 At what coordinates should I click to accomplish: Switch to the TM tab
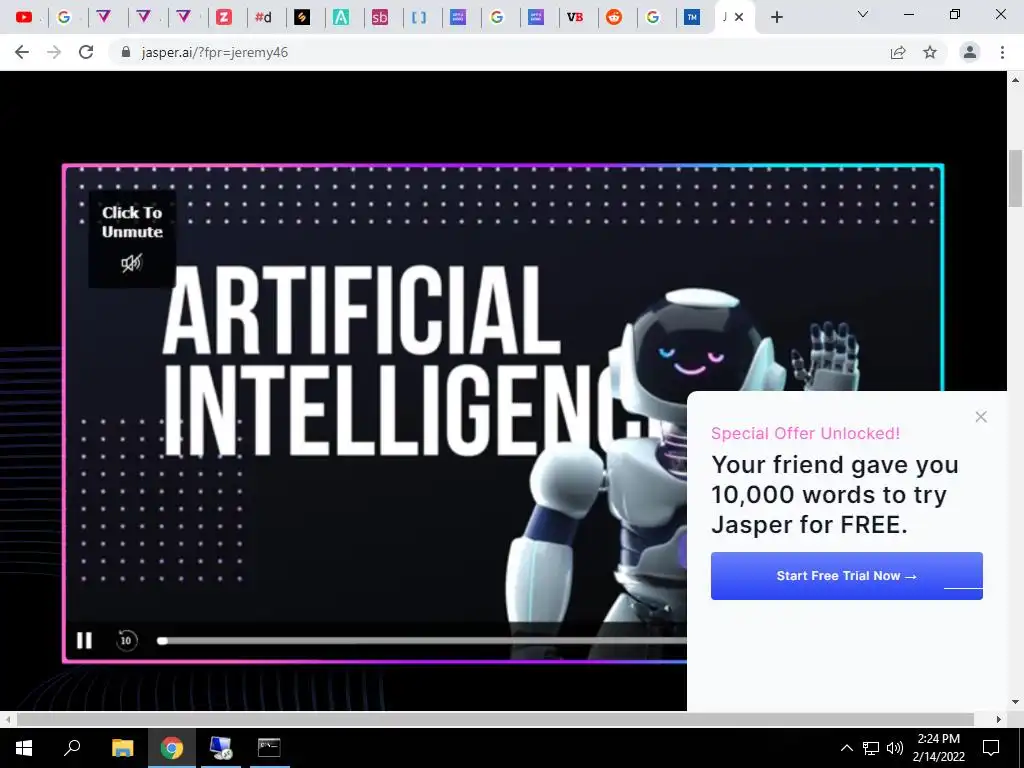(x=692, y=18)
